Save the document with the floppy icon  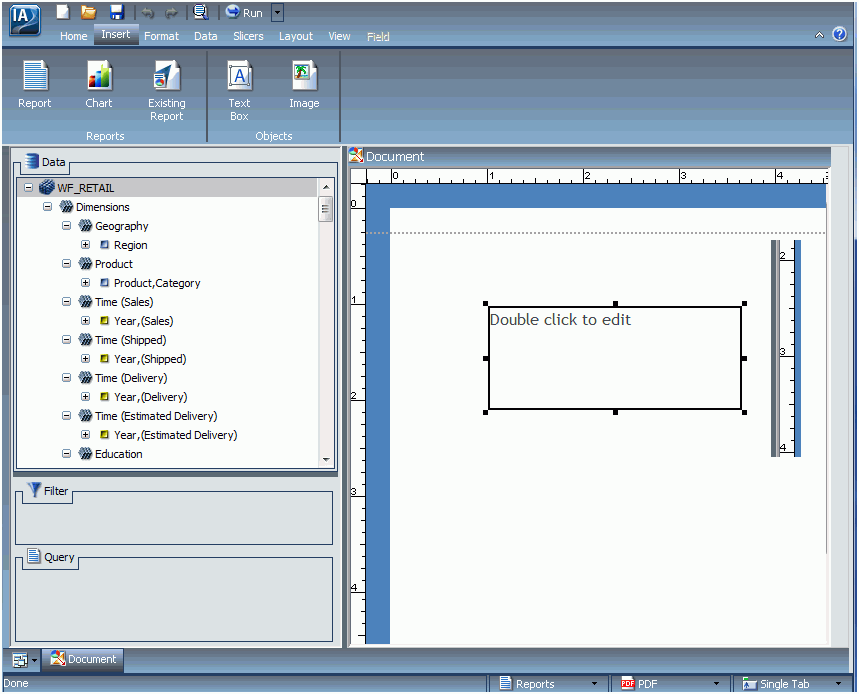click(x=117, y=12)
